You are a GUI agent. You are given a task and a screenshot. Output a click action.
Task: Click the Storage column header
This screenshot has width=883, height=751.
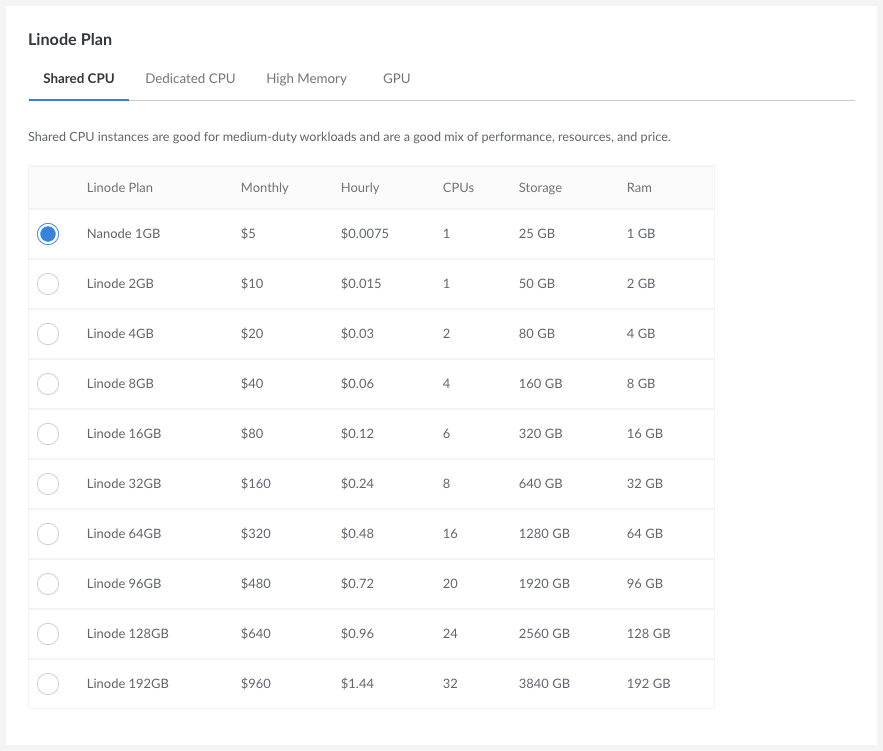coord(539,187)
